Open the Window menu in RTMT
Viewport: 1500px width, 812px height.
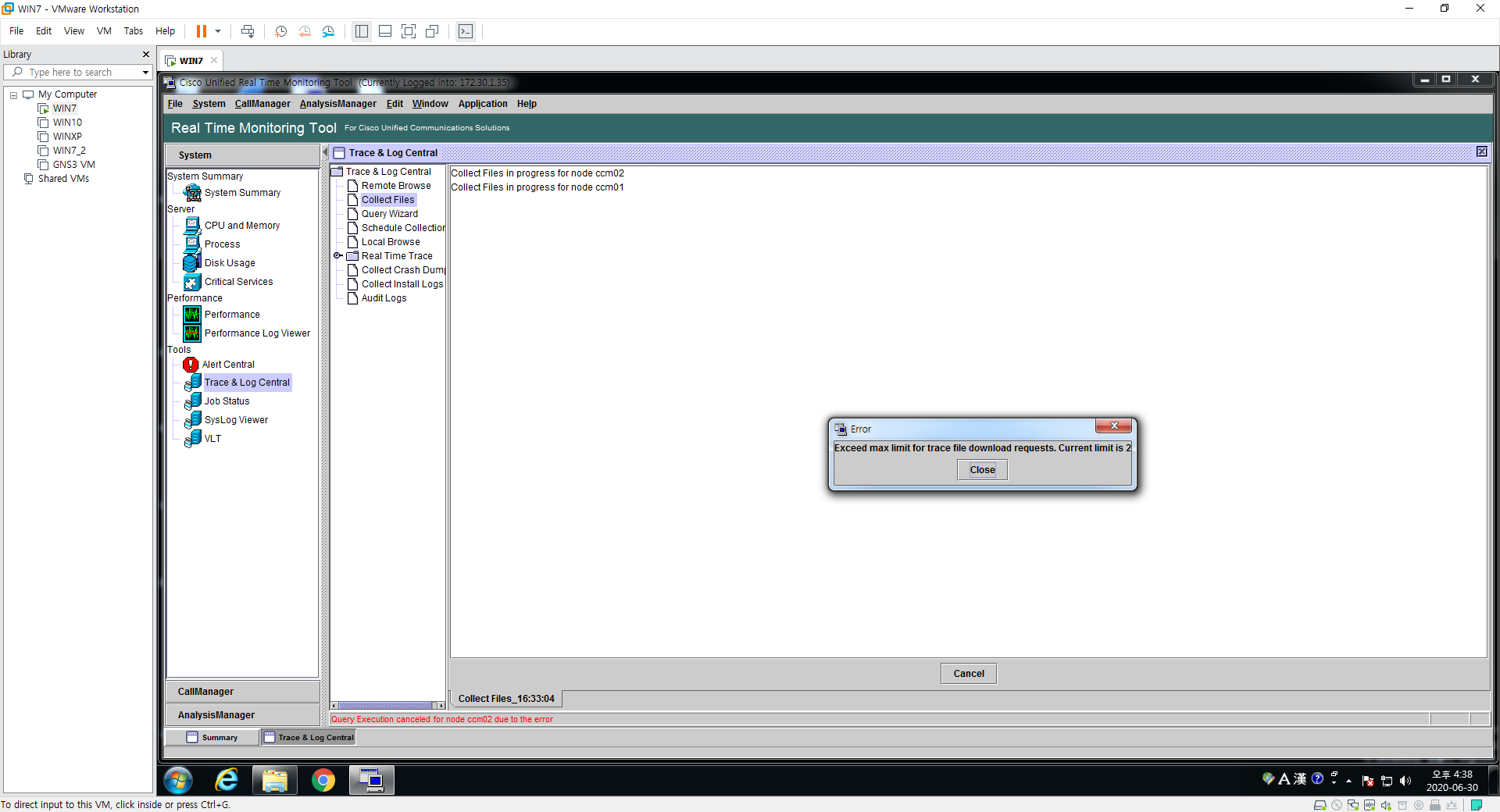point(430,104)
